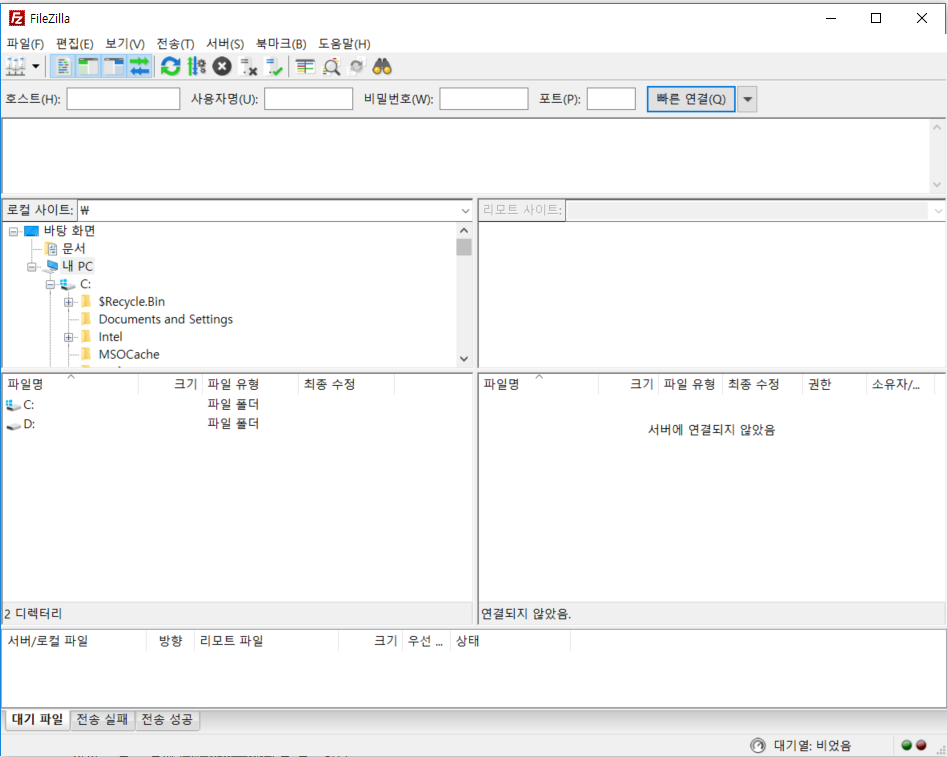
Task: Select 내 PC in the local tree
Action: click(x=77, y=266)
